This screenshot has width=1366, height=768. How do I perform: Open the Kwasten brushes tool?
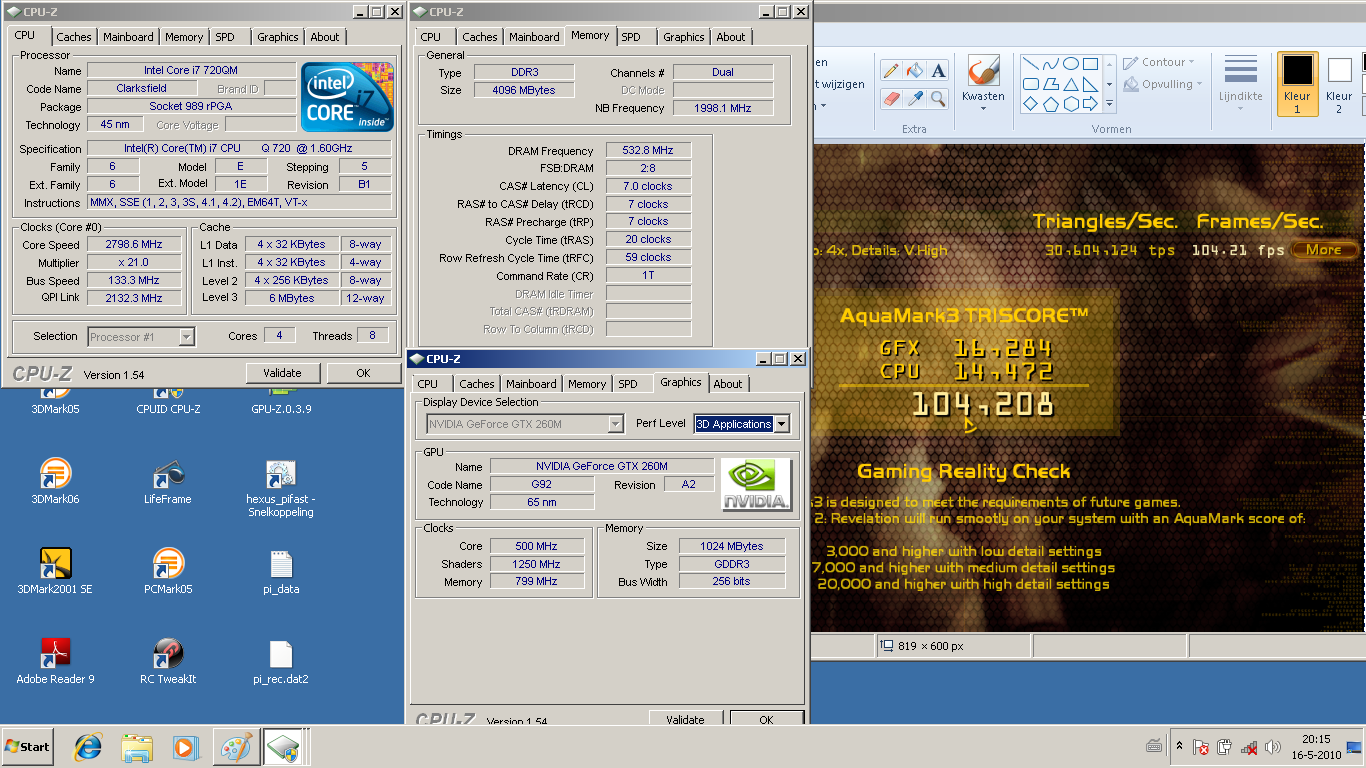(x=983, y=84)
